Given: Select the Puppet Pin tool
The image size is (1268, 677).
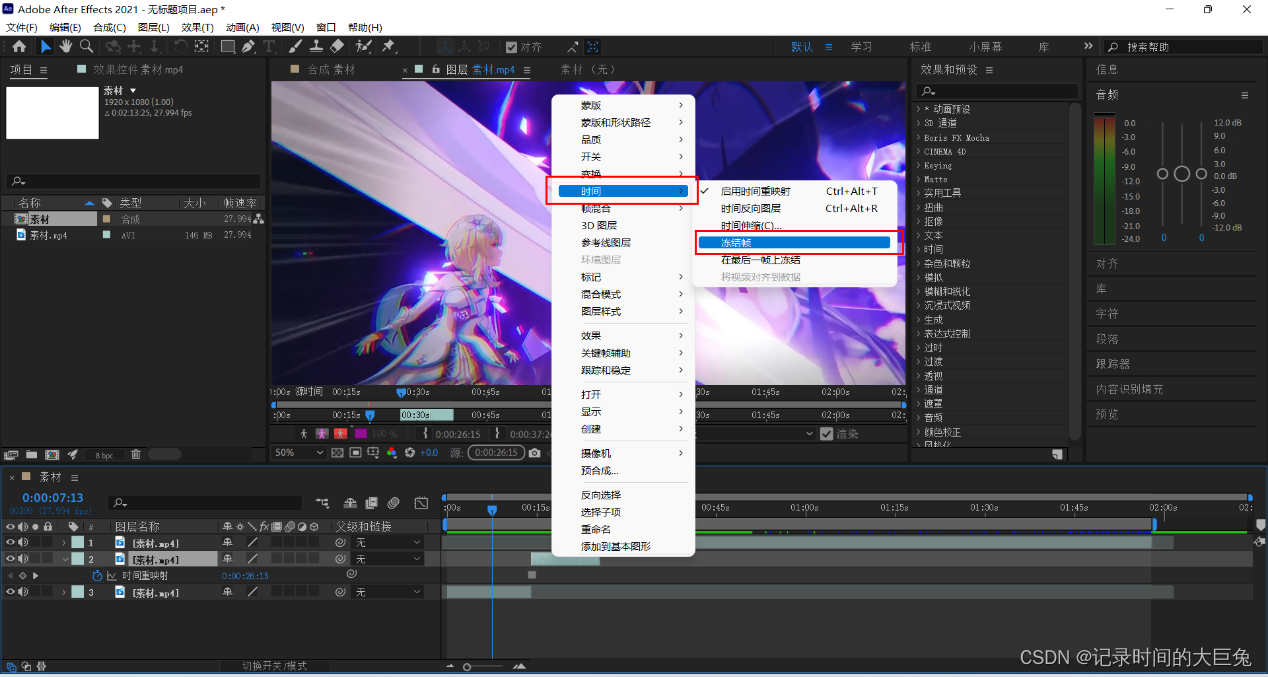Looking at the screenshot, I should tap(388, 47).
